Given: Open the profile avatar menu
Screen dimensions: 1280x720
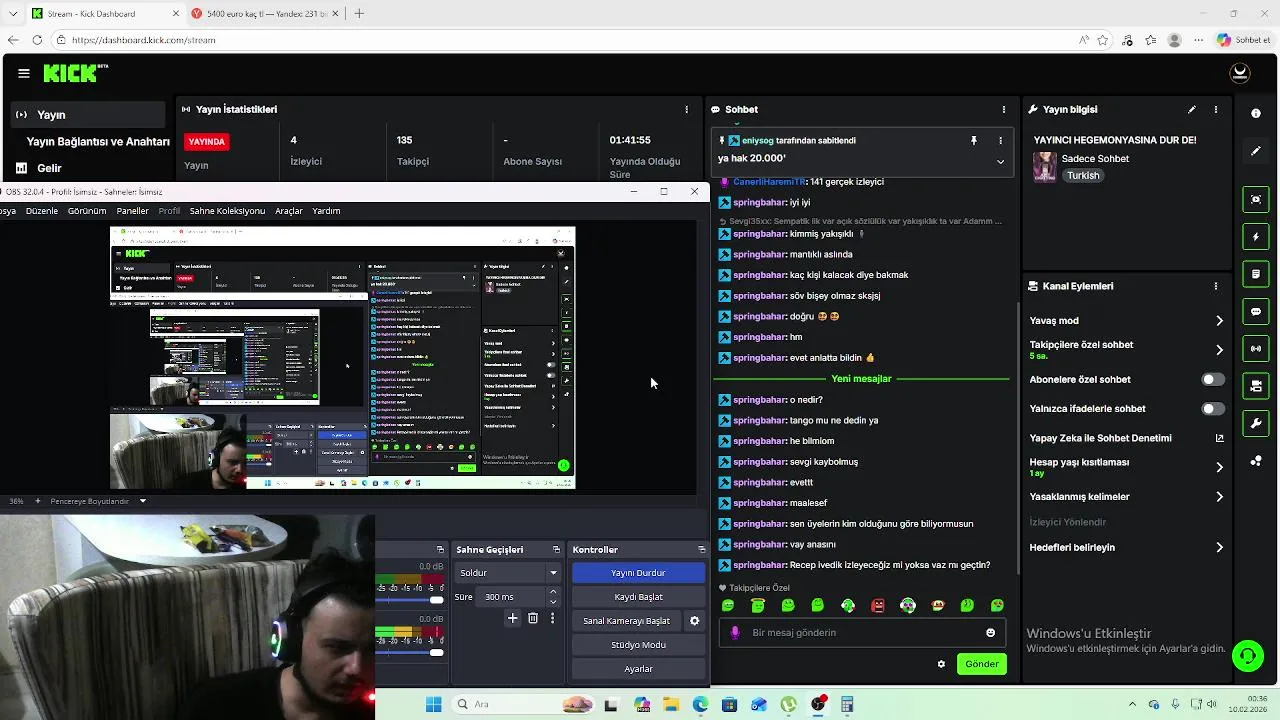Looking at the screenshot, I should (1240, 73).
